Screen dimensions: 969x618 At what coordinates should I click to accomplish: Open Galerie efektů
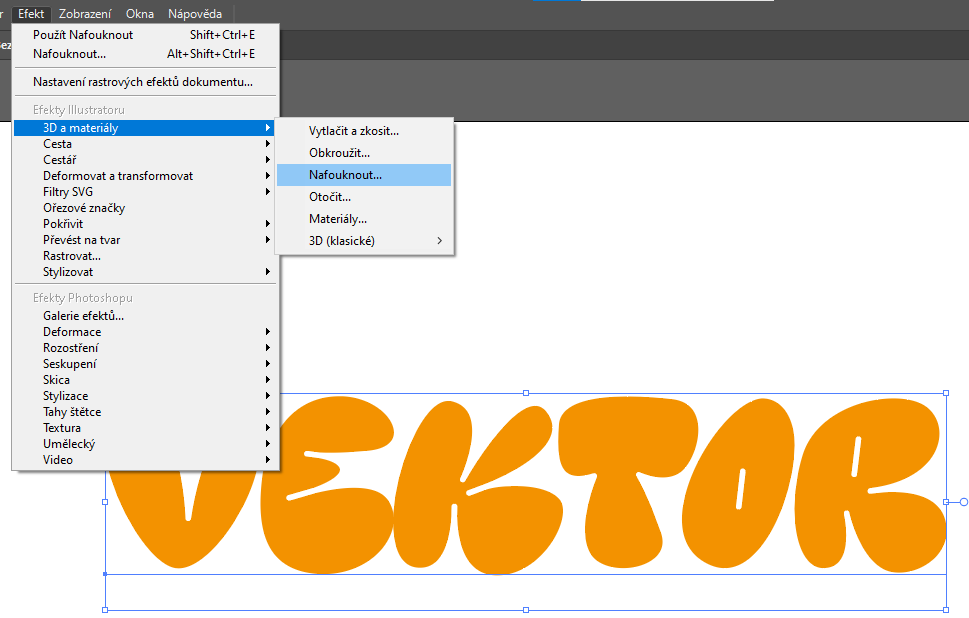pyautogui.click(x=83, y=316)
